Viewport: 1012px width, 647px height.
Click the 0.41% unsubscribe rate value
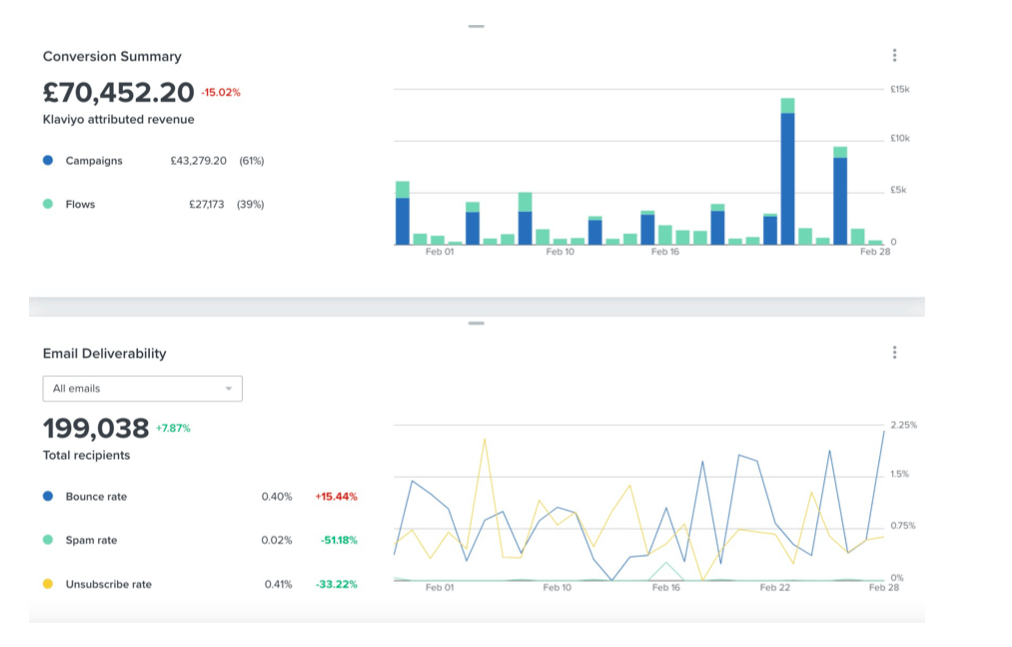point(278,584)
